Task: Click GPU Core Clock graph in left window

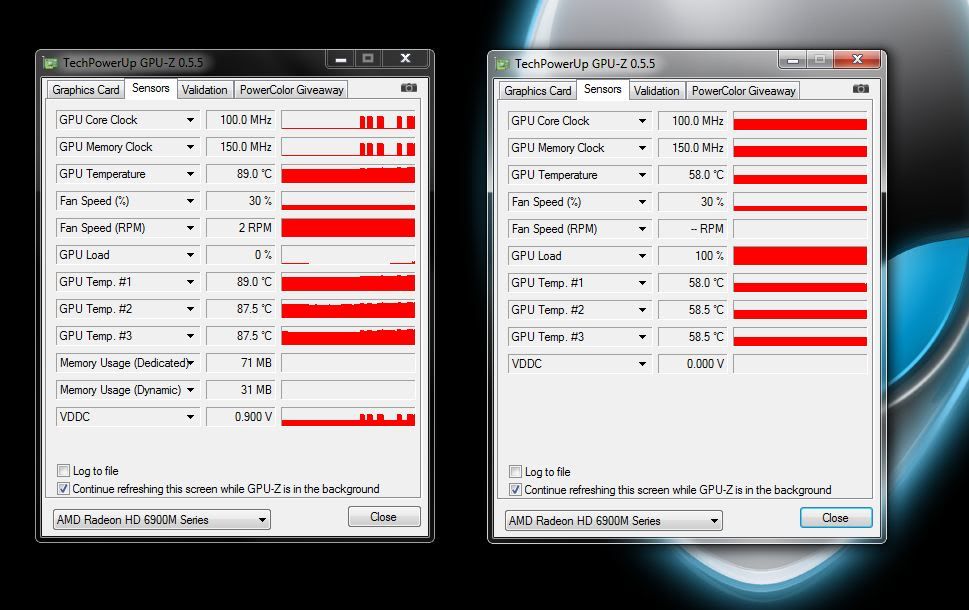Action: tap(348, 120)
